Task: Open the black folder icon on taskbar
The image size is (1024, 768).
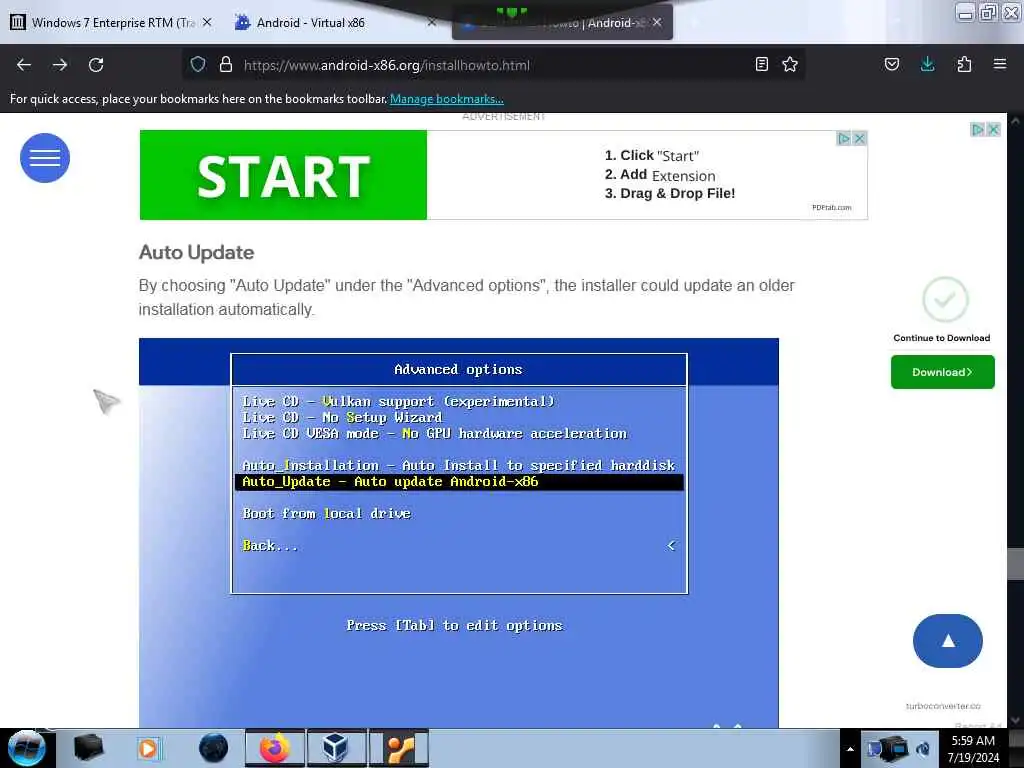Action: pos(88,748)
